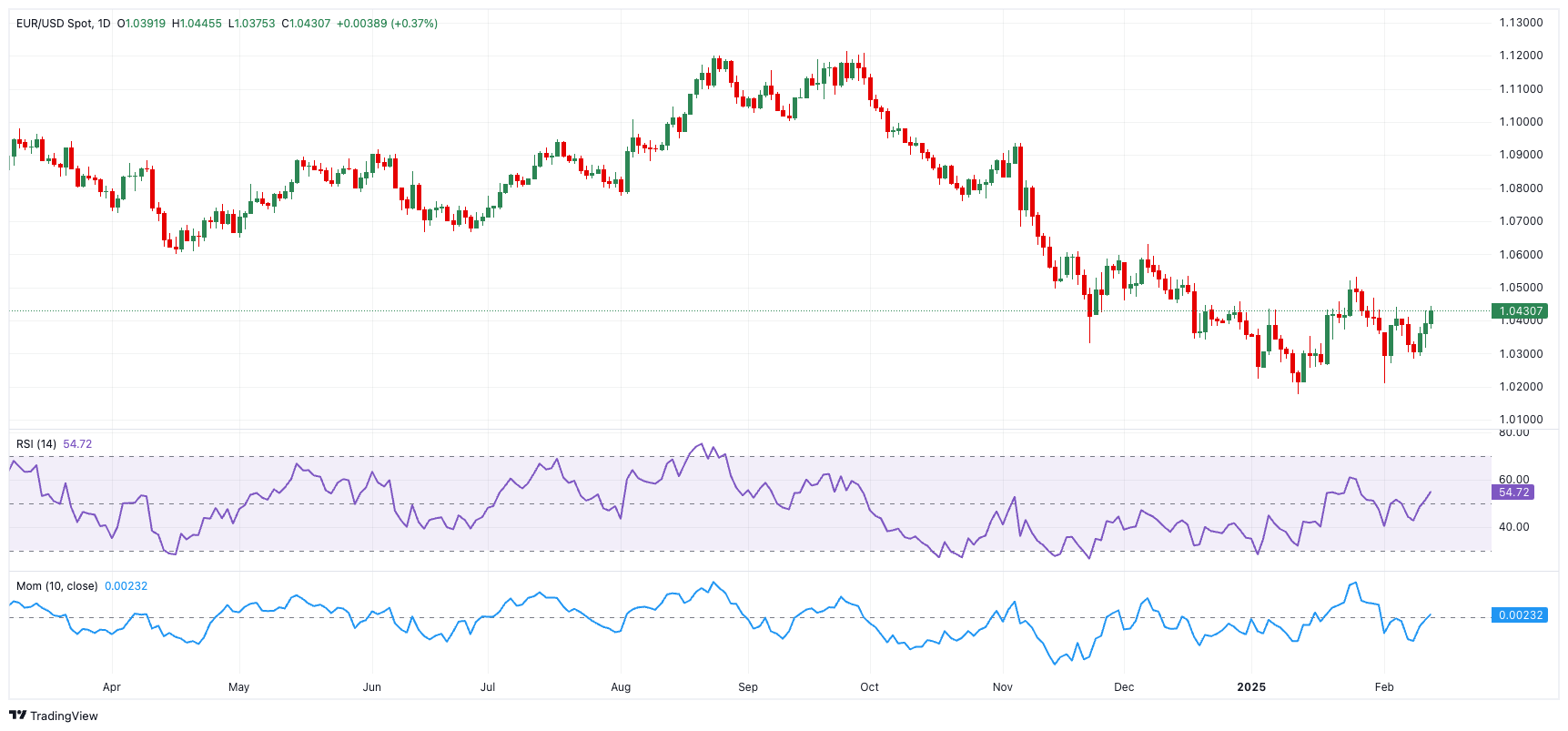Click the Aug label on the time axis
1568x731 pixels.
click(x=621, y=687)
